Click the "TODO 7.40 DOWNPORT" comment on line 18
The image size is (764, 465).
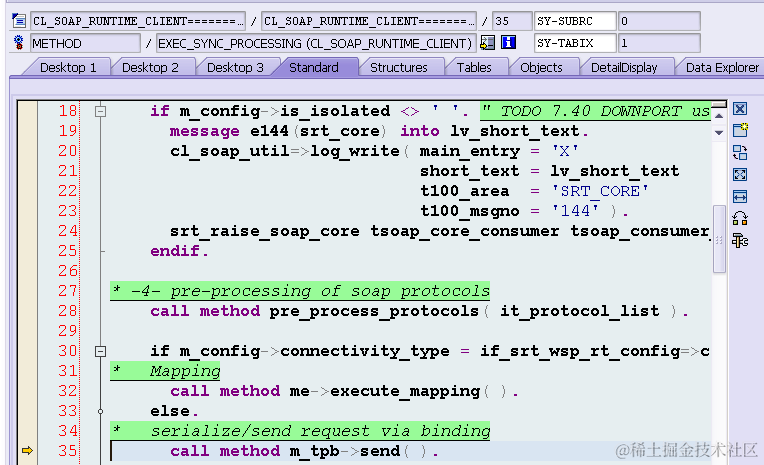tap(590, 111)
